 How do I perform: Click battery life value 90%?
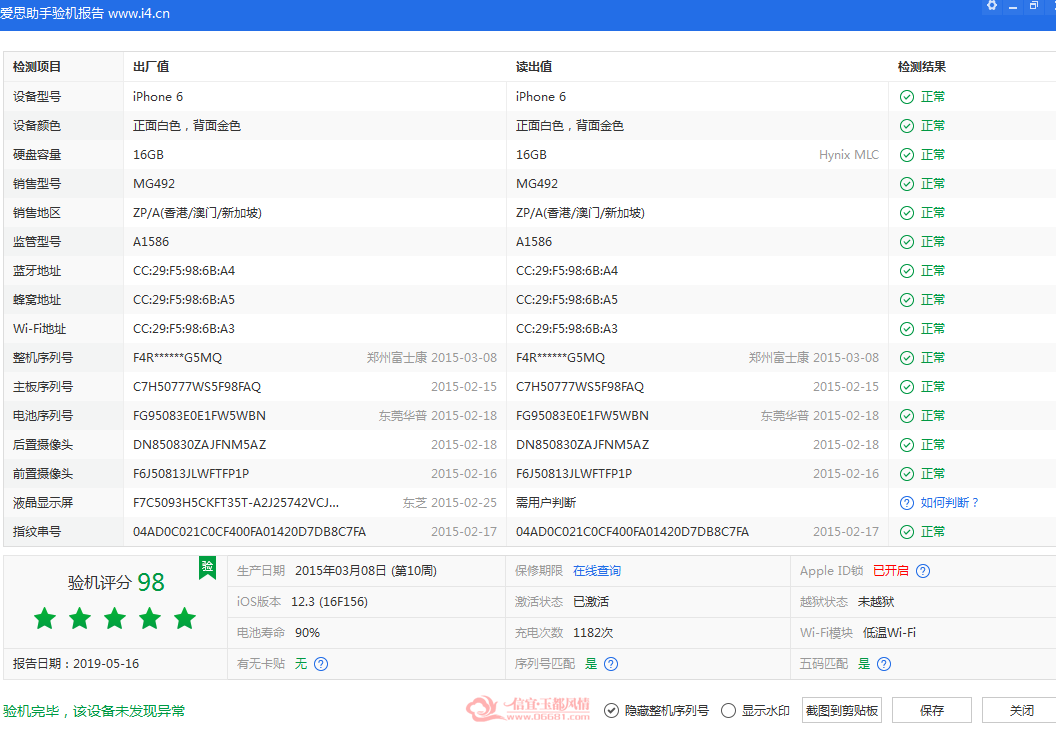(307, 633)
